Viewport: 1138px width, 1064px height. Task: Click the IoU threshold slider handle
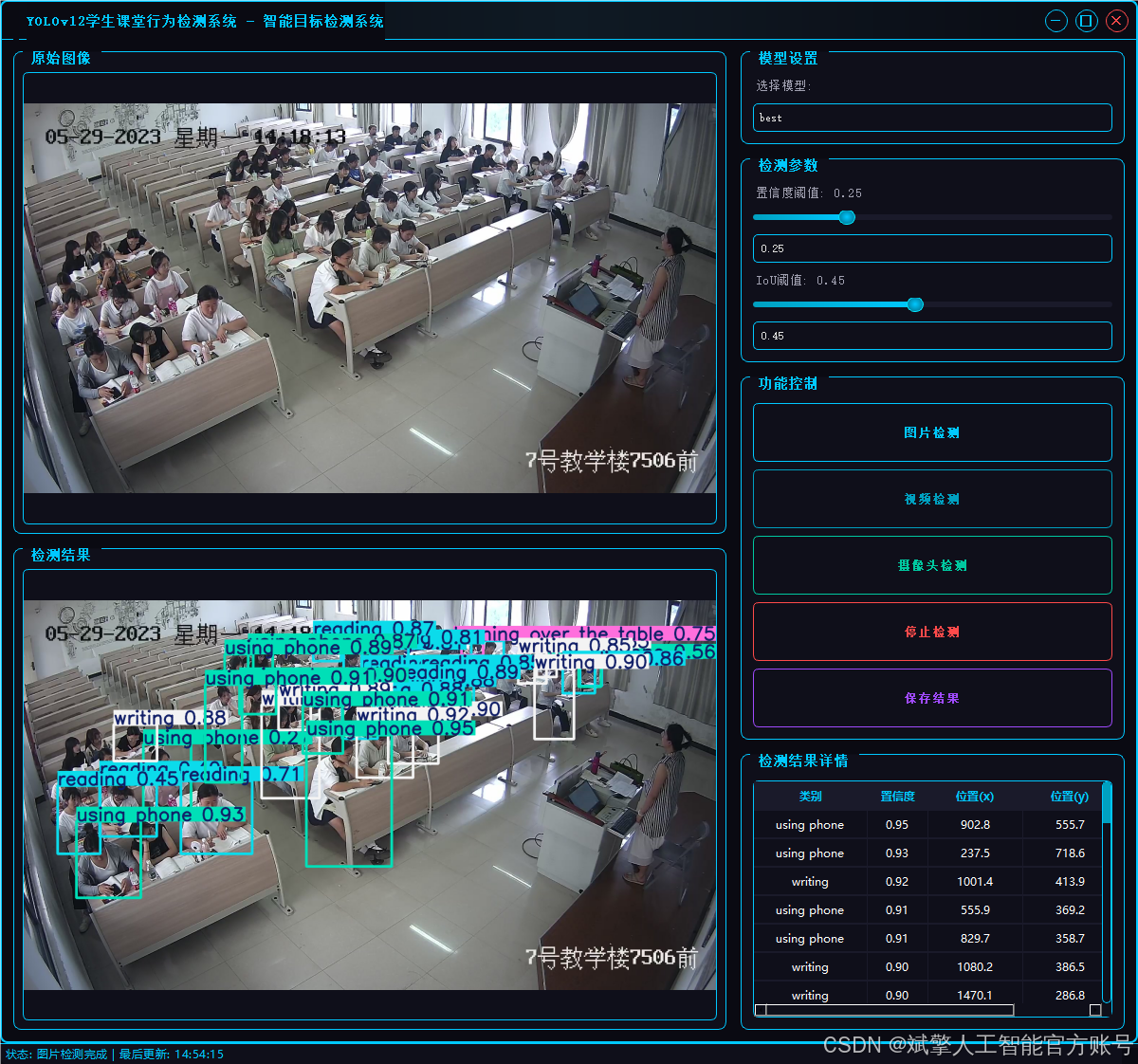pyautogui.click(x=915, y=304)
